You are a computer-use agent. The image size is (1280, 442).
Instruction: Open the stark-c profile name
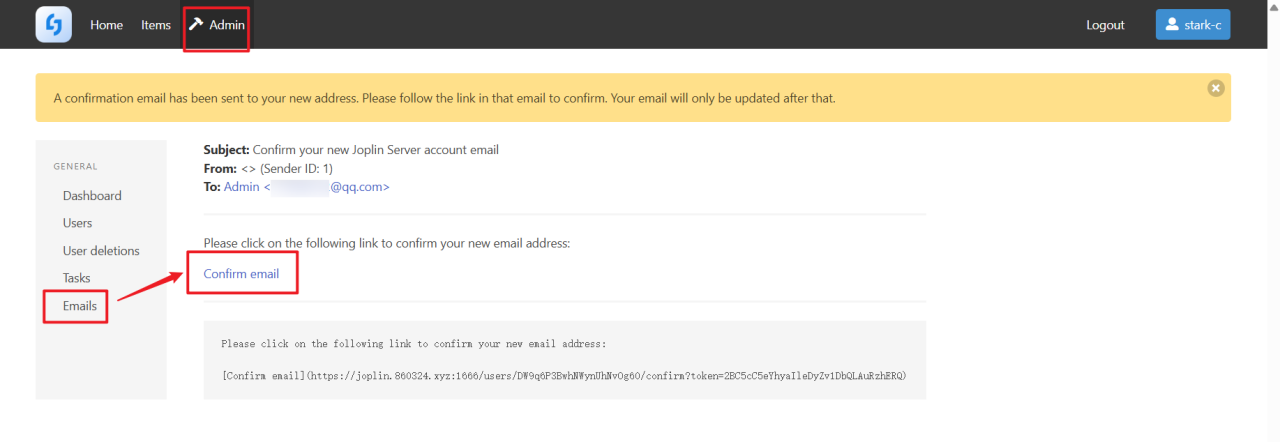(x=1203, y=25)
